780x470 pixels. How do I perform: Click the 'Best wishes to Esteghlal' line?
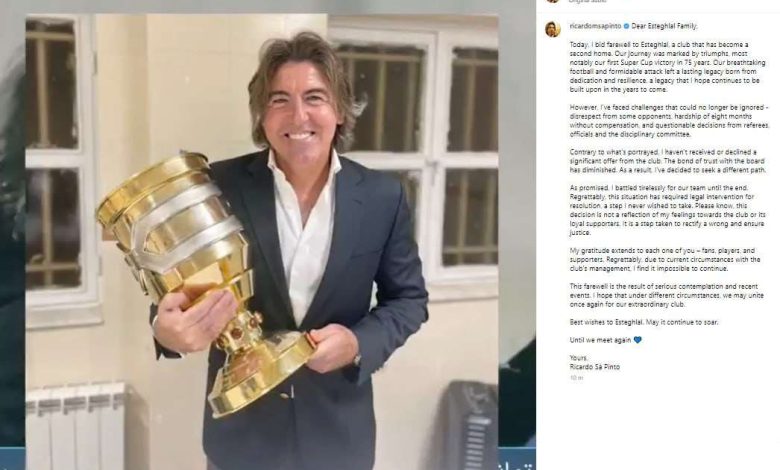[644, 322]
